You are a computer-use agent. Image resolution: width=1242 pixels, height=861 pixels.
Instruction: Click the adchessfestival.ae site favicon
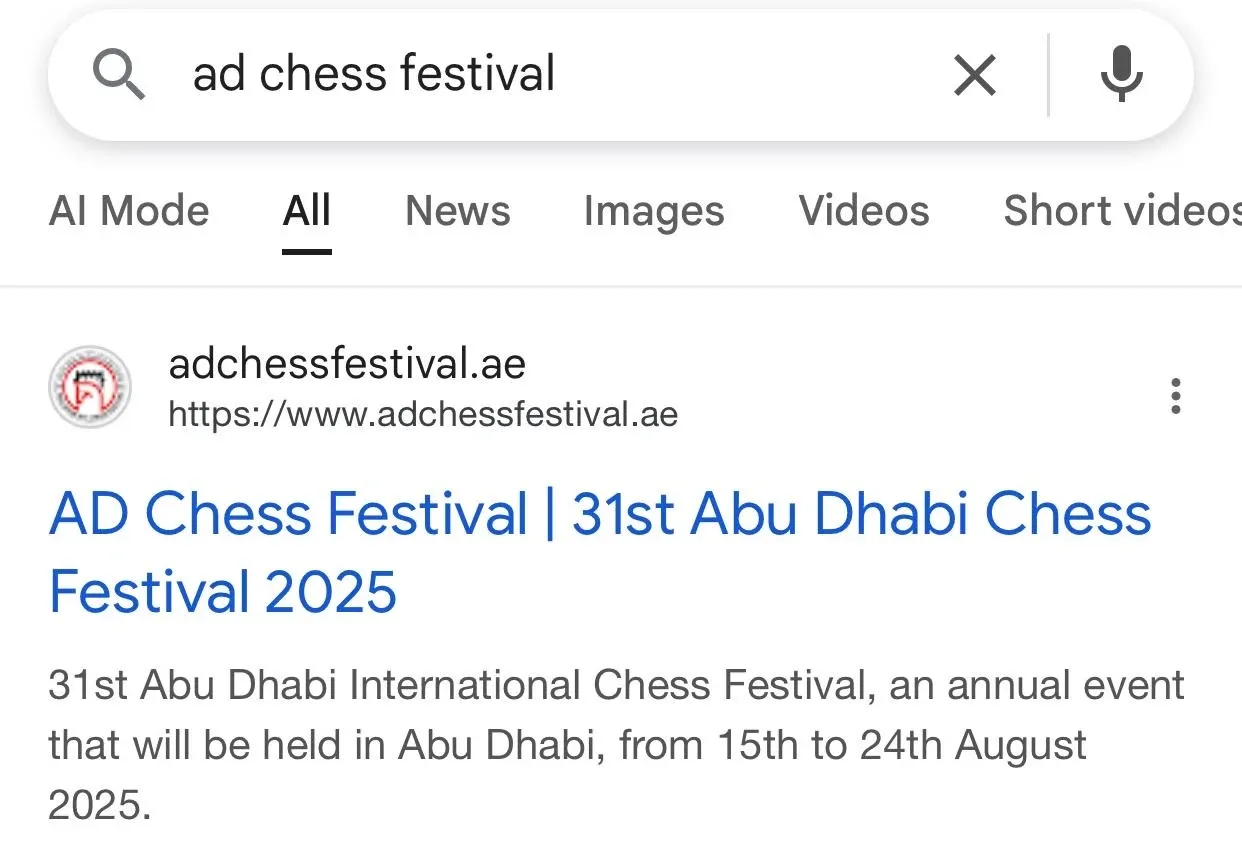pos(90,387)
